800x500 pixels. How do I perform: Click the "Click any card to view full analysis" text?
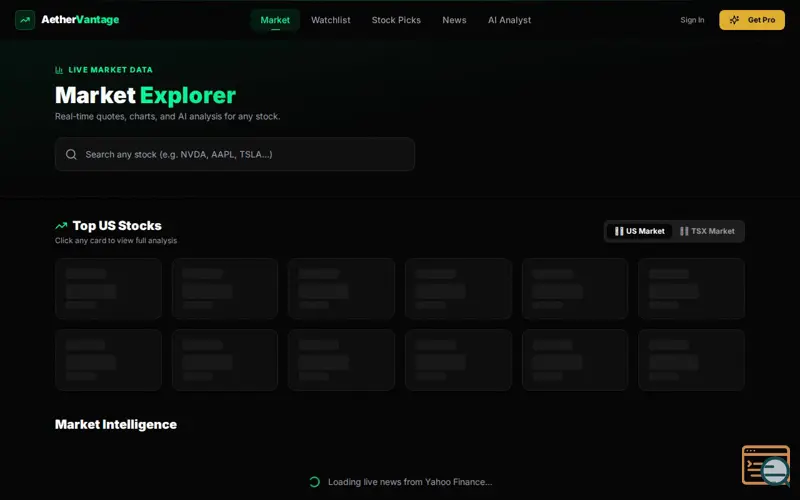[116, 240]
